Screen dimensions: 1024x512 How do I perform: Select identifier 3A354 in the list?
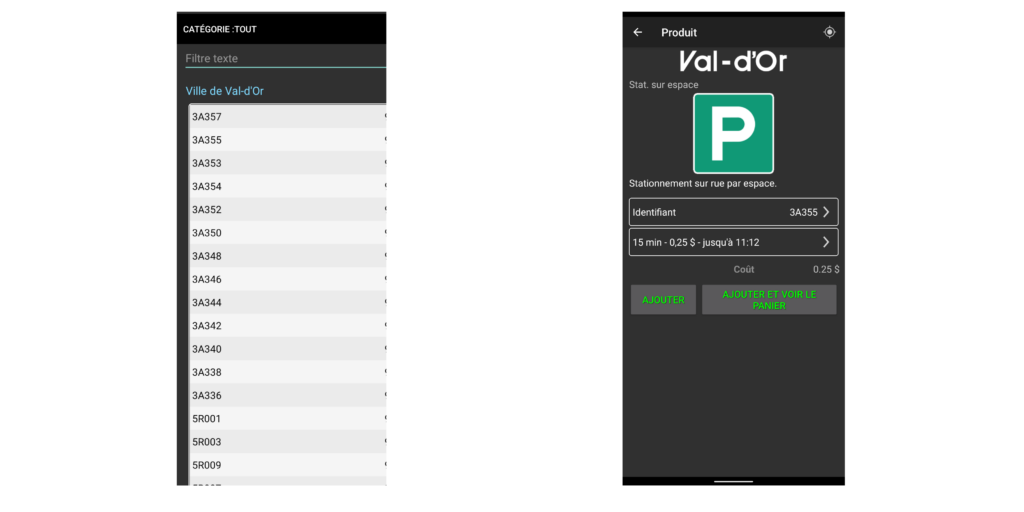288,187
